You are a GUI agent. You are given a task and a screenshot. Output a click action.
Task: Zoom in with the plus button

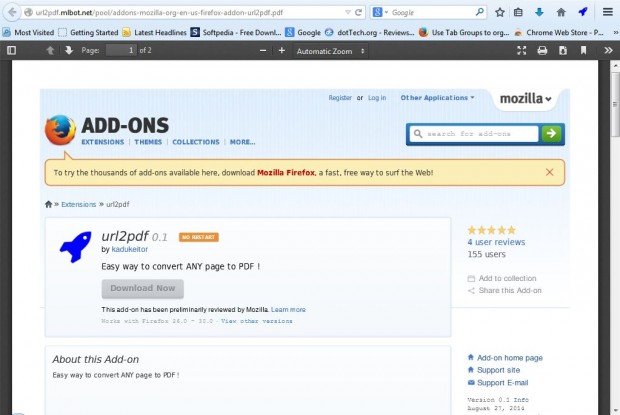click(282, 51)
